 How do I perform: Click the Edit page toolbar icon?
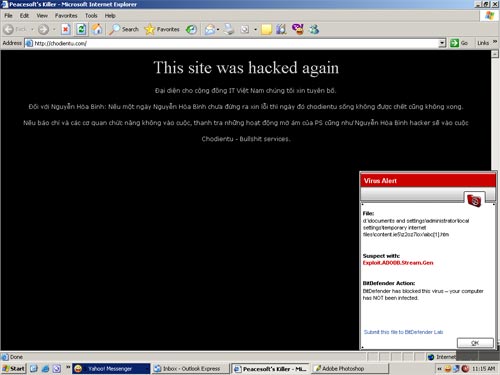click(245, 30)
